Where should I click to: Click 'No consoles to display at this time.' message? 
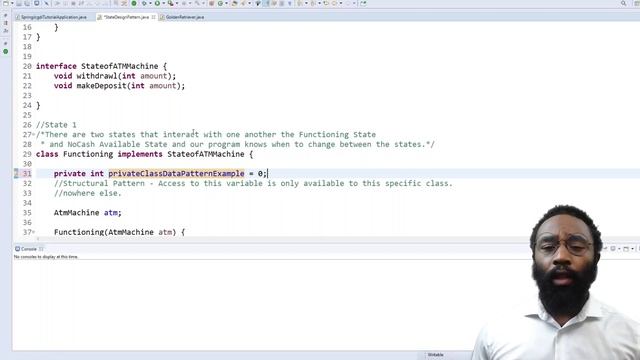click(46, 257)
